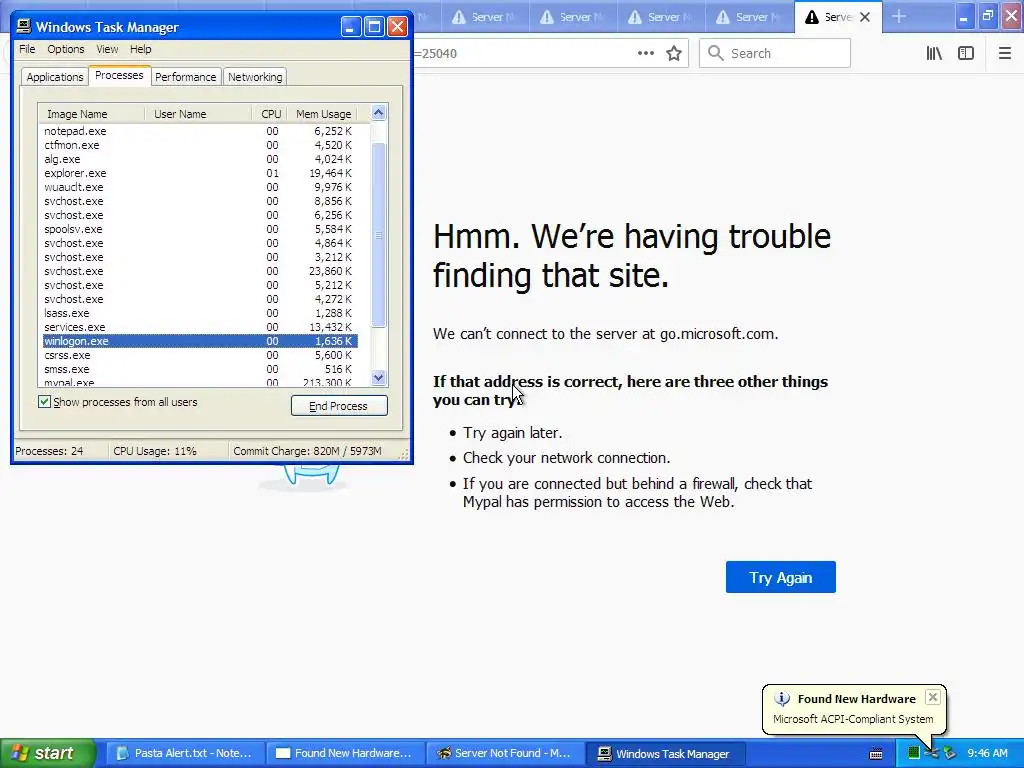Click the process list scrollbar thumb
1024x768 pixels.
pos(379,235)
